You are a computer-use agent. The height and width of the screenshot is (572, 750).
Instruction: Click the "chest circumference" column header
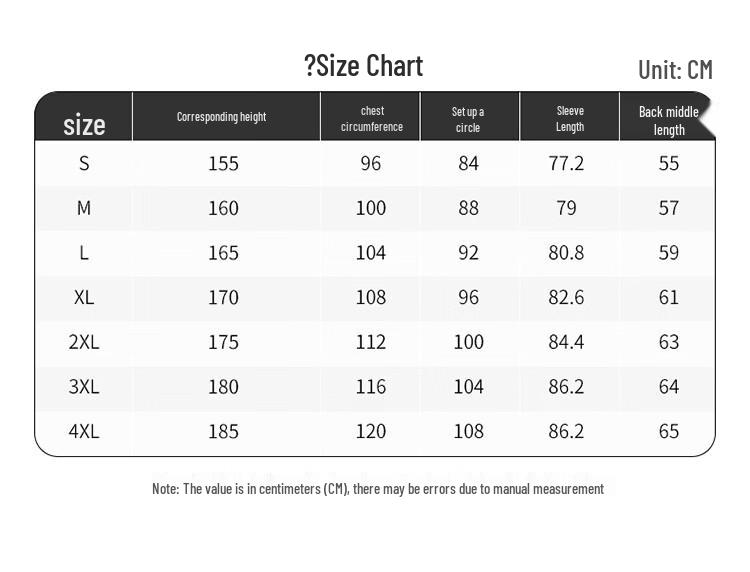click(x=372, y=119)
